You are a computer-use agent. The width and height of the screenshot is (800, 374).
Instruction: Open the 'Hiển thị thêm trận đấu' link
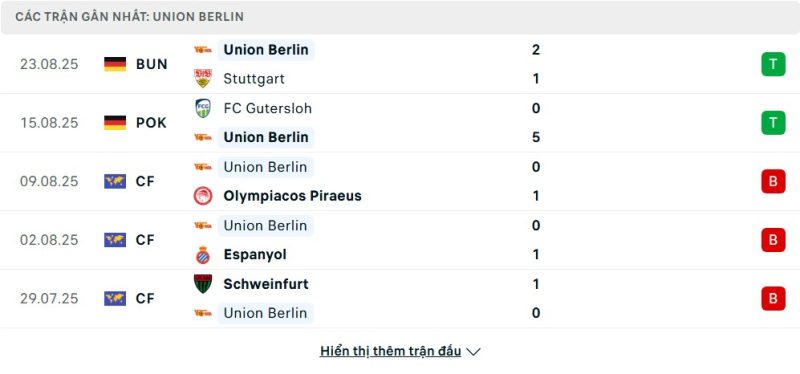pyautogui.click(x=390, y=351)
